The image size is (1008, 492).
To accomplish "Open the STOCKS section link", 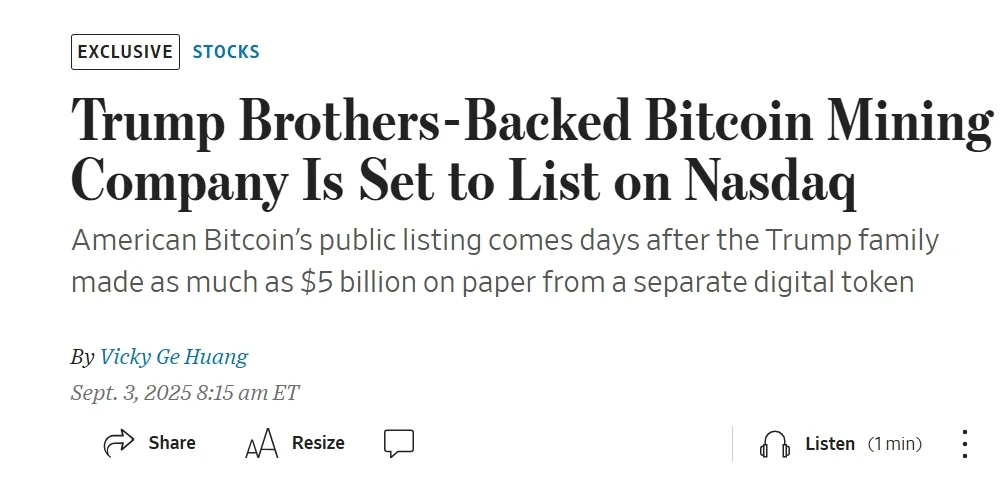I will pos(226,52).
